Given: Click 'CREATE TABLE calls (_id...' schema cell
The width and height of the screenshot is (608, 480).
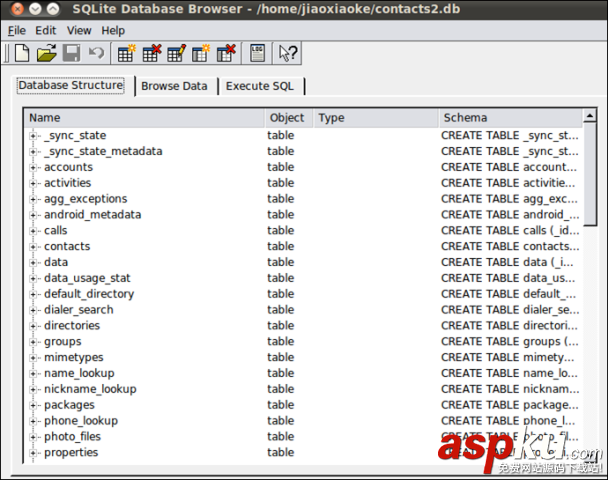Looking at the screenshot, I should coord(510,231).
